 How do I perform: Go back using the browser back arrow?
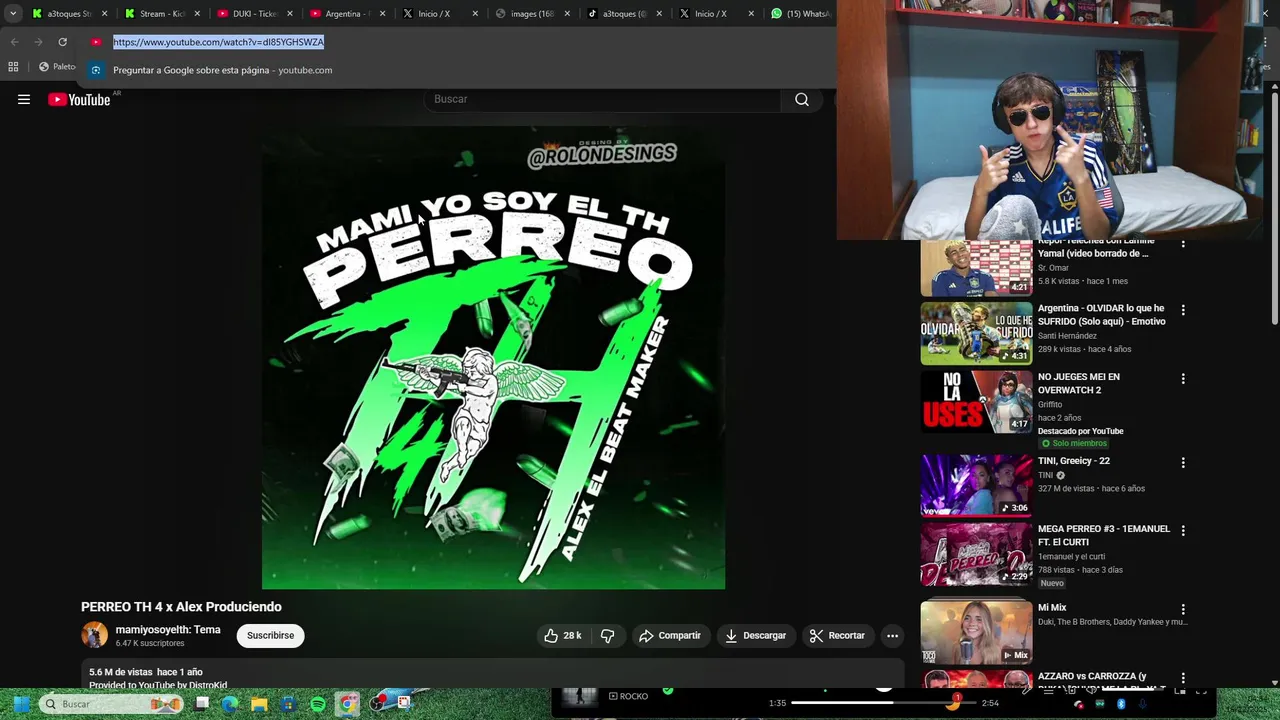[x=14, y=42]
